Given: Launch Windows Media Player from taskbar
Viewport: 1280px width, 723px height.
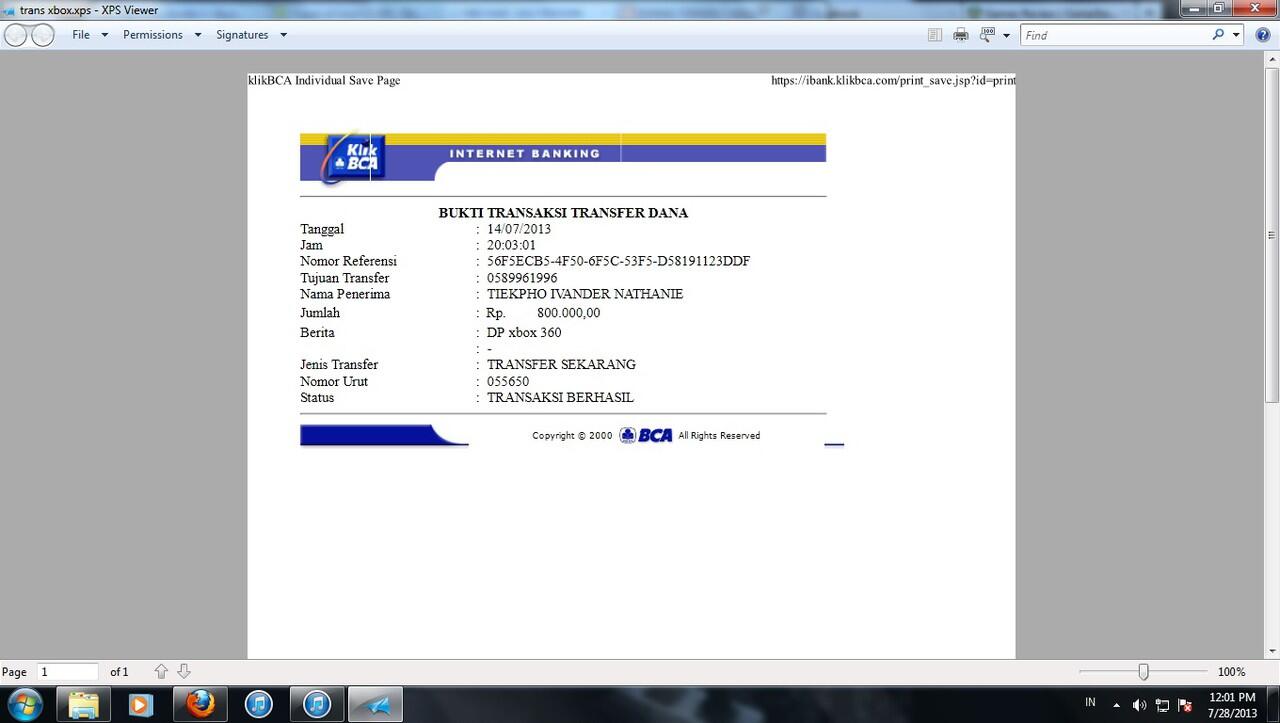Looking at the screenshot, I should point(140,704).
